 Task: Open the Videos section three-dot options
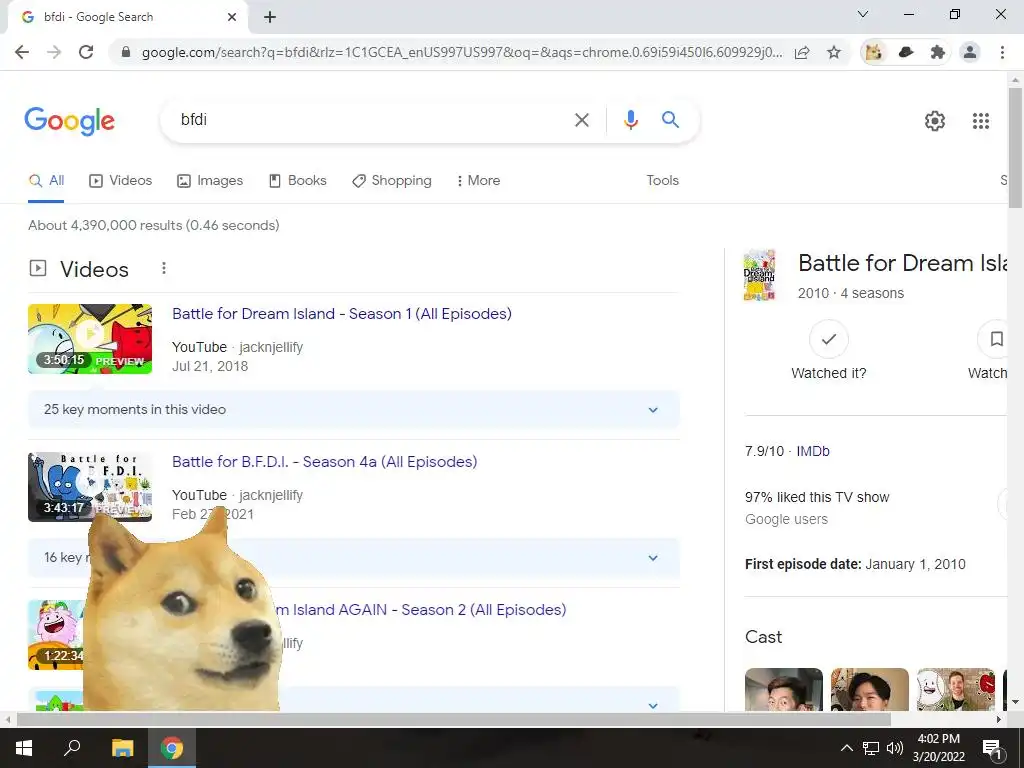point(164,268)
